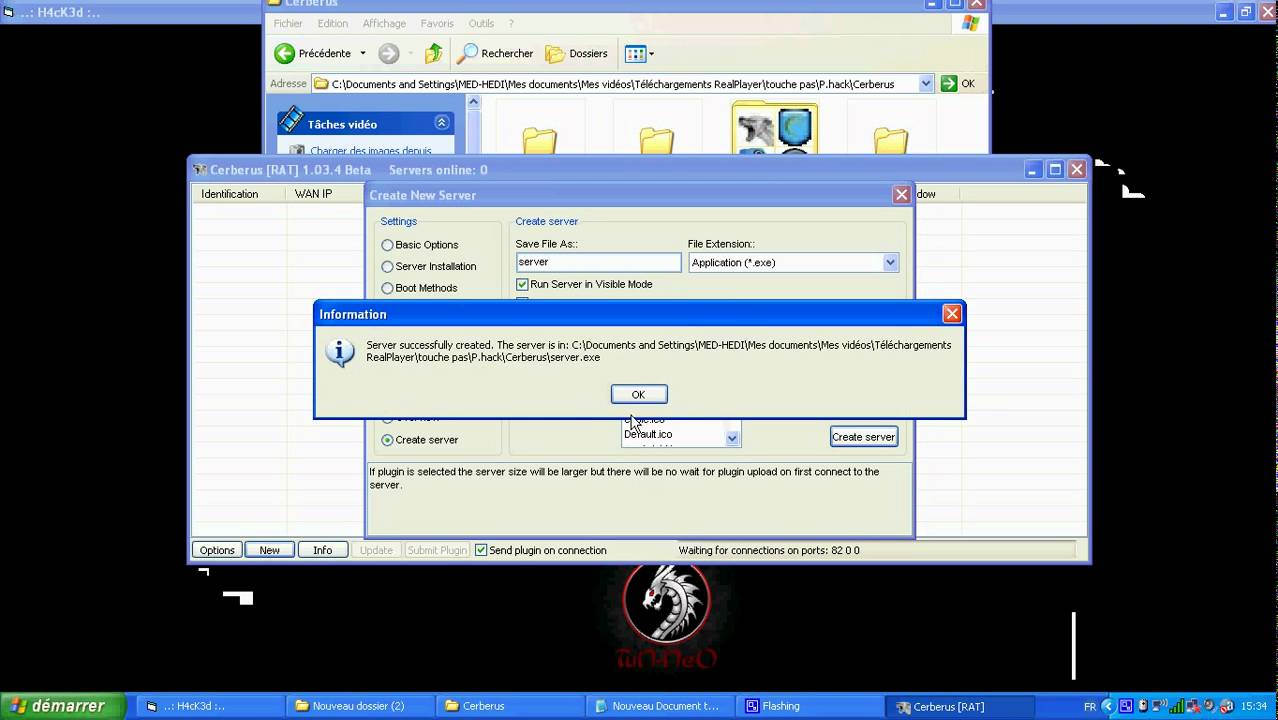Click the Charger des images depuis link

pos(371,151)
